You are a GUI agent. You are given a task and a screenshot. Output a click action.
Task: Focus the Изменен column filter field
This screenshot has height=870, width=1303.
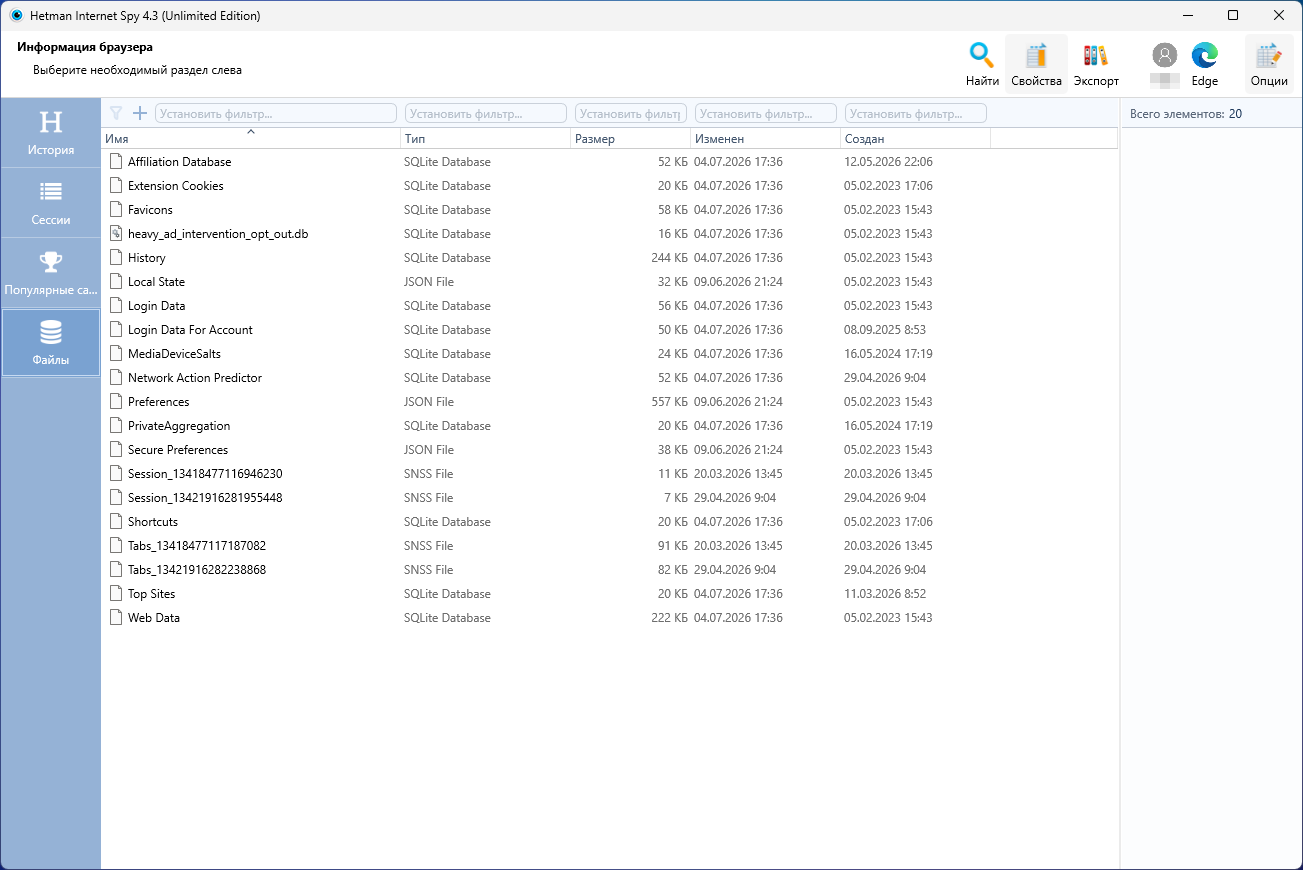tap(766, 114)
